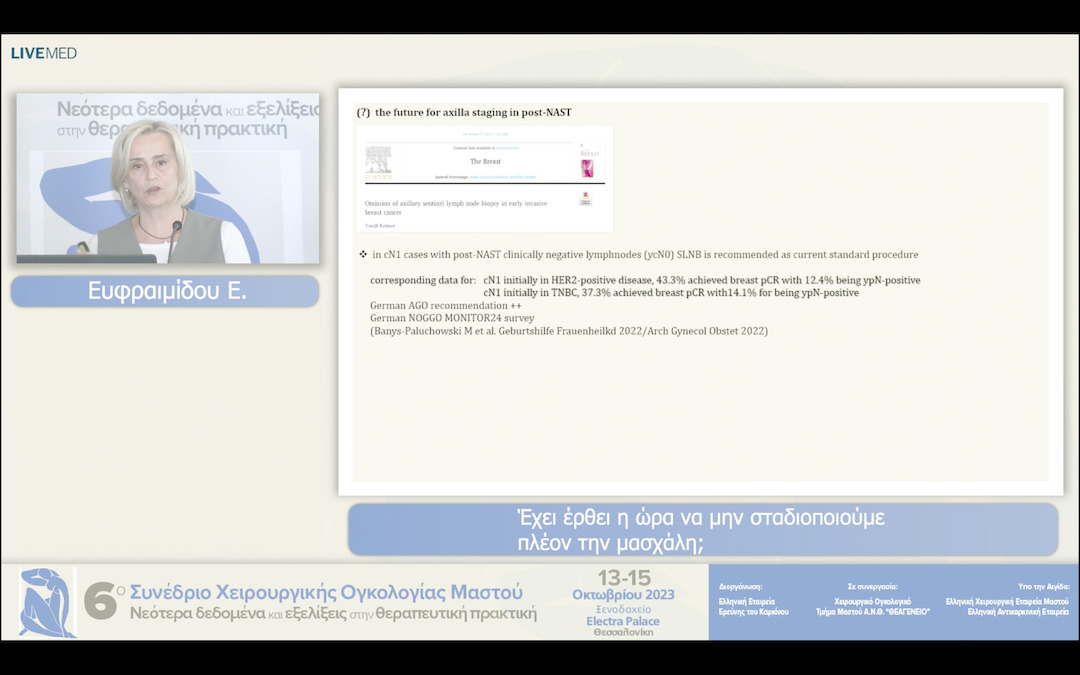Screen dimensions: 1080x675
Task: Click the small badge icon below journal cover
Action: (x=585, y=199)
